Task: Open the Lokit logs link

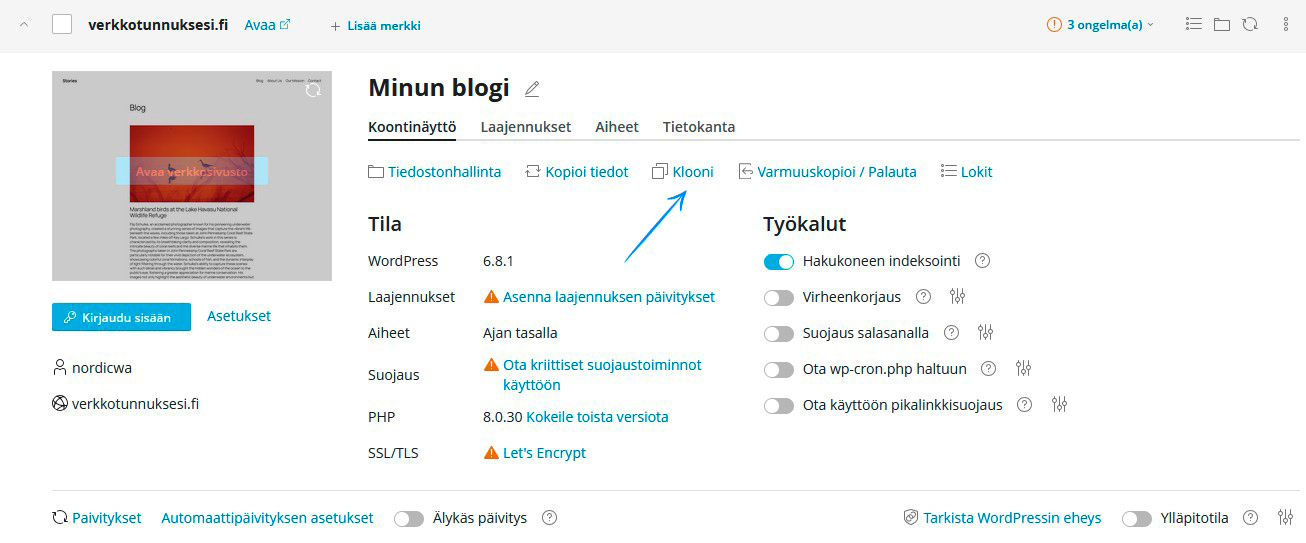Action: click(967, 172)
